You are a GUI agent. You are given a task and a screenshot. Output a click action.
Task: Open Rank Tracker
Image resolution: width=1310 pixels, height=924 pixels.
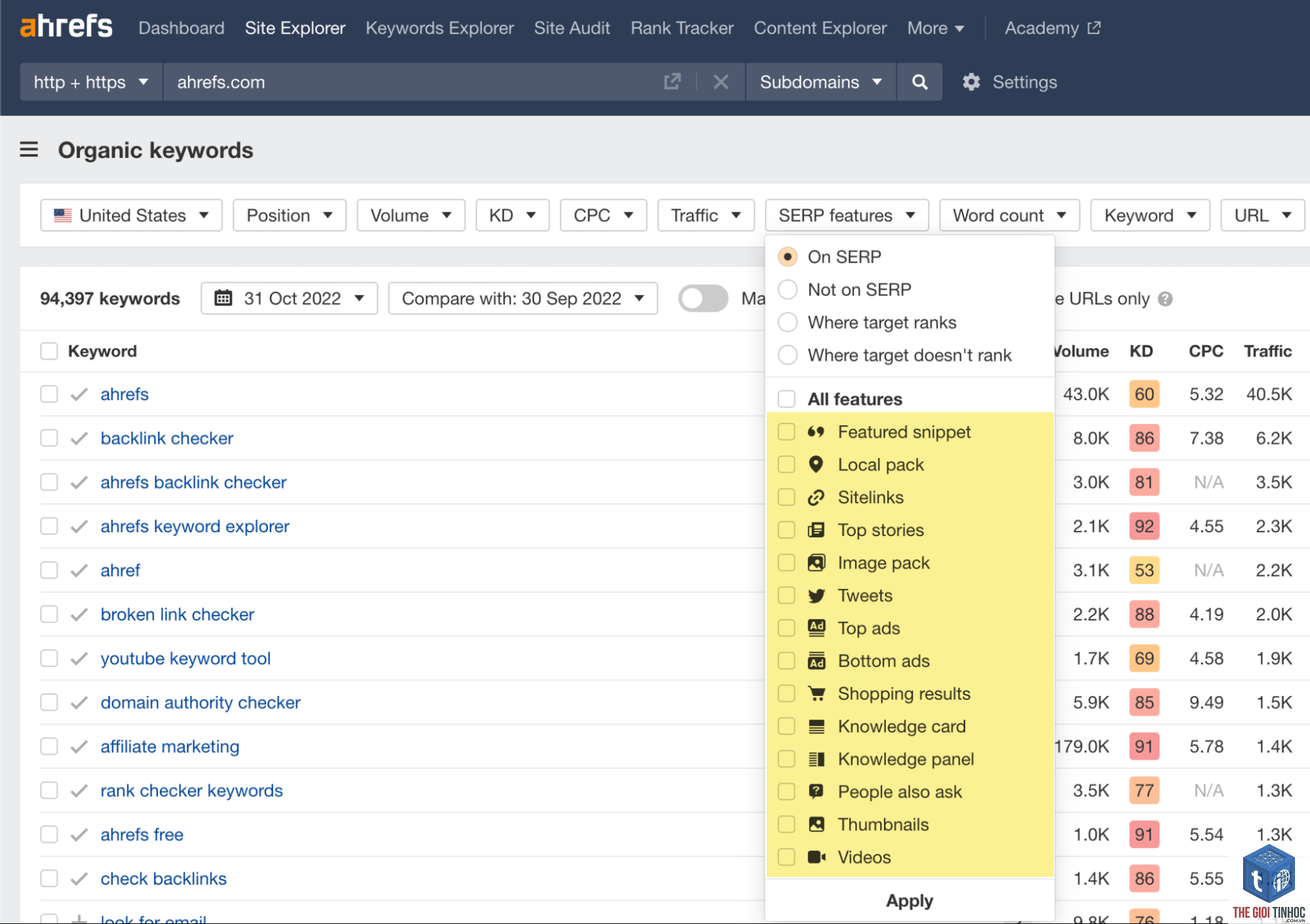(682, 28)
